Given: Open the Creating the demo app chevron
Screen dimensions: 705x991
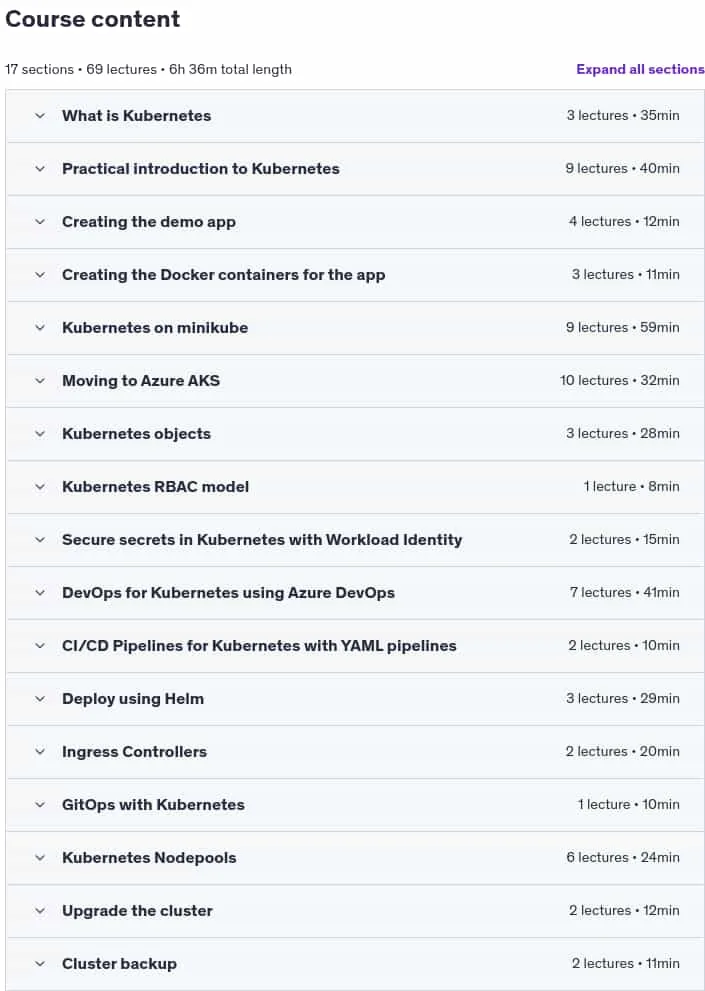Looking at the screenshot, I should coord(40,222).
